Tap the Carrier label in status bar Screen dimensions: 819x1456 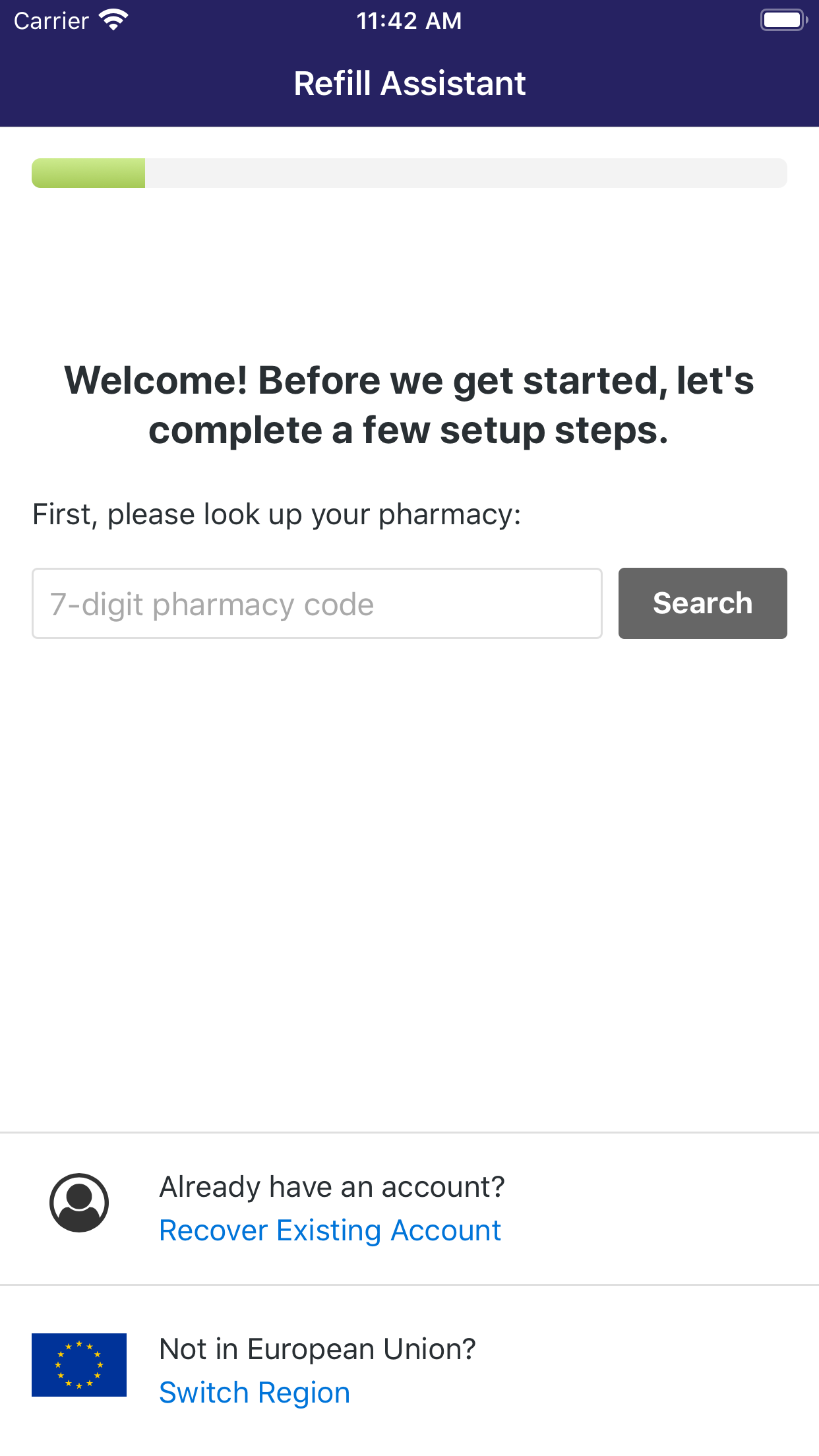point(51,21)
